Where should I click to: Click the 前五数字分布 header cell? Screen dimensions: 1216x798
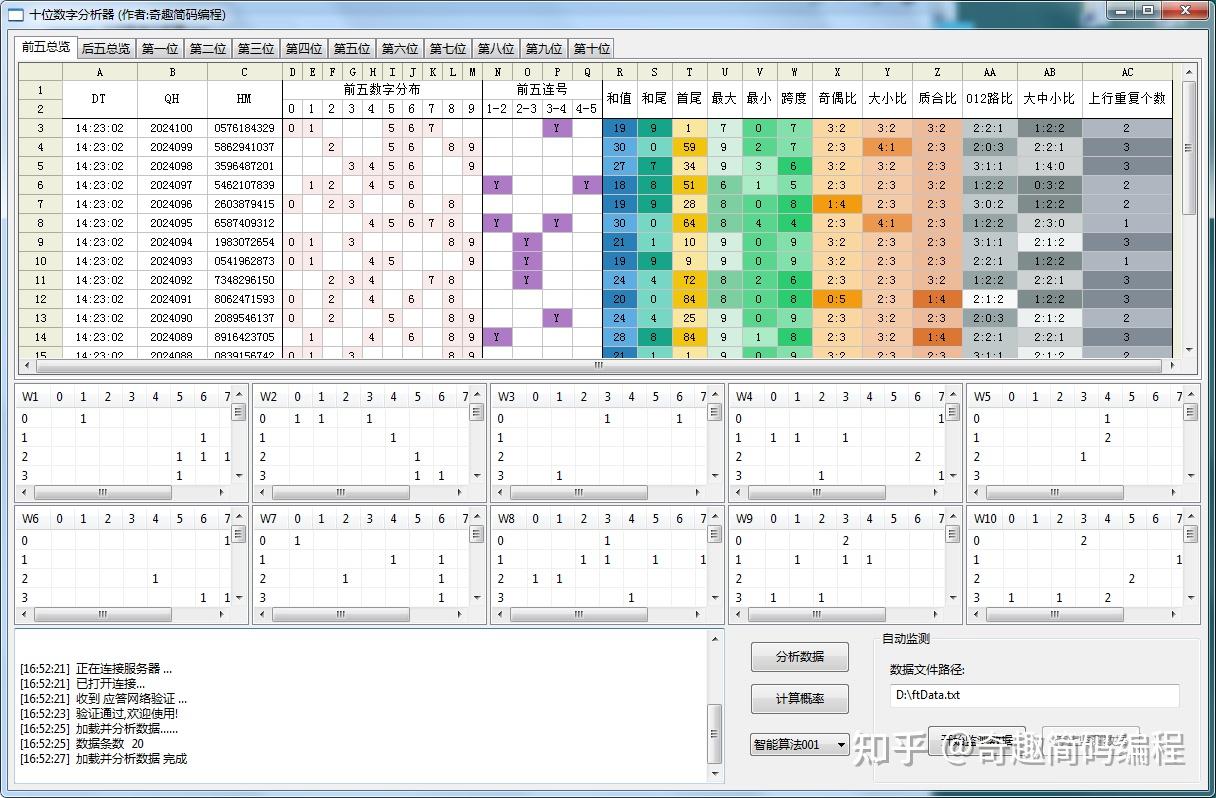pos(382,90)
